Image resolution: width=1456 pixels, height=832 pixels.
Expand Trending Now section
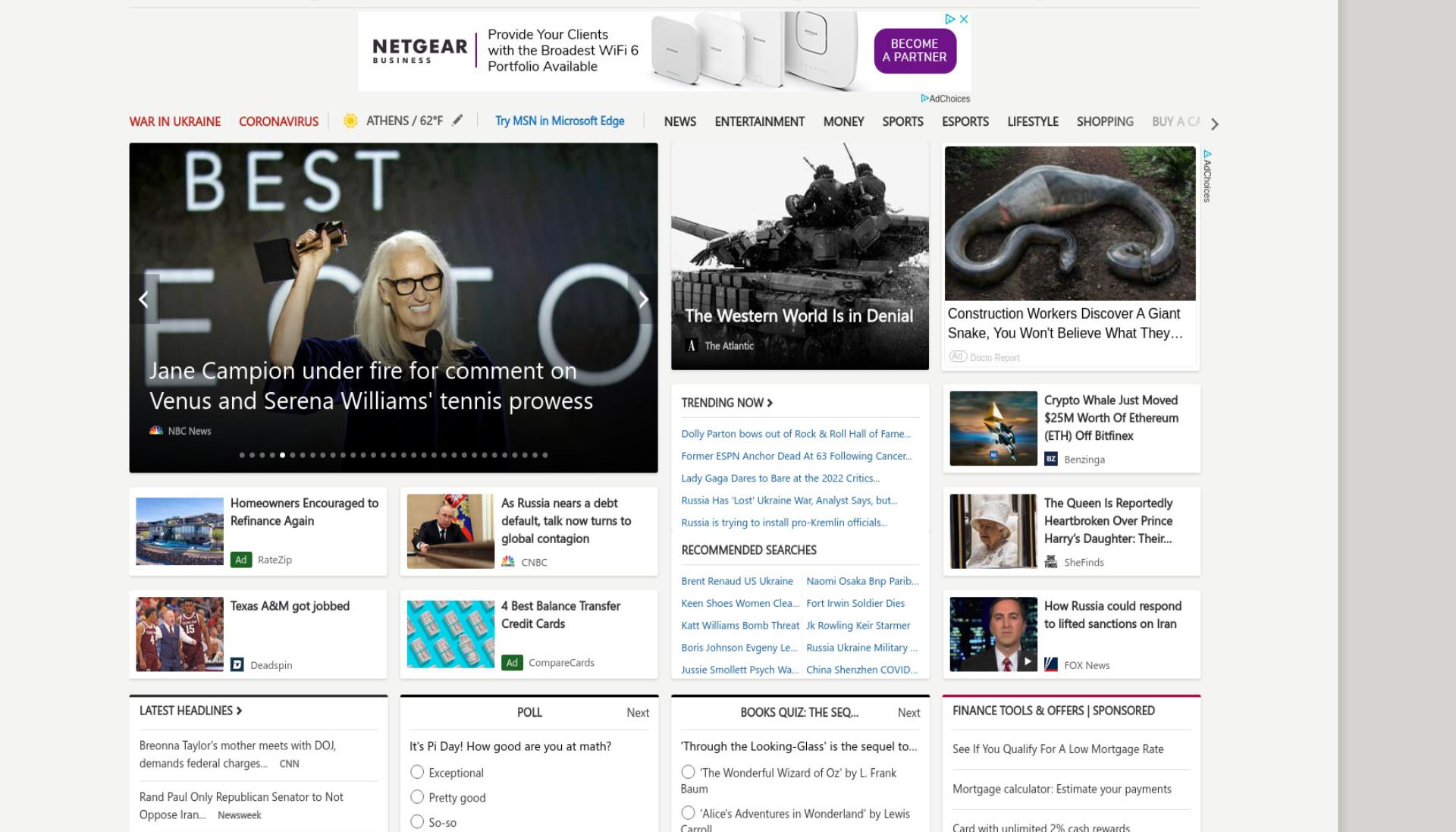coord(726,403)
